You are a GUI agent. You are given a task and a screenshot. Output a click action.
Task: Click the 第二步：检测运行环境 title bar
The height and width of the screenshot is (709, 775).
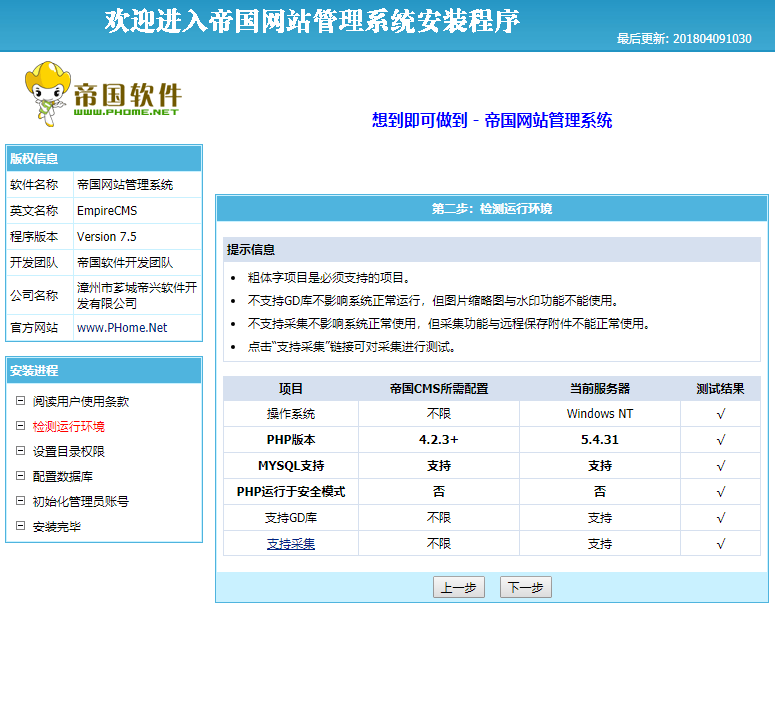(491, 209)
